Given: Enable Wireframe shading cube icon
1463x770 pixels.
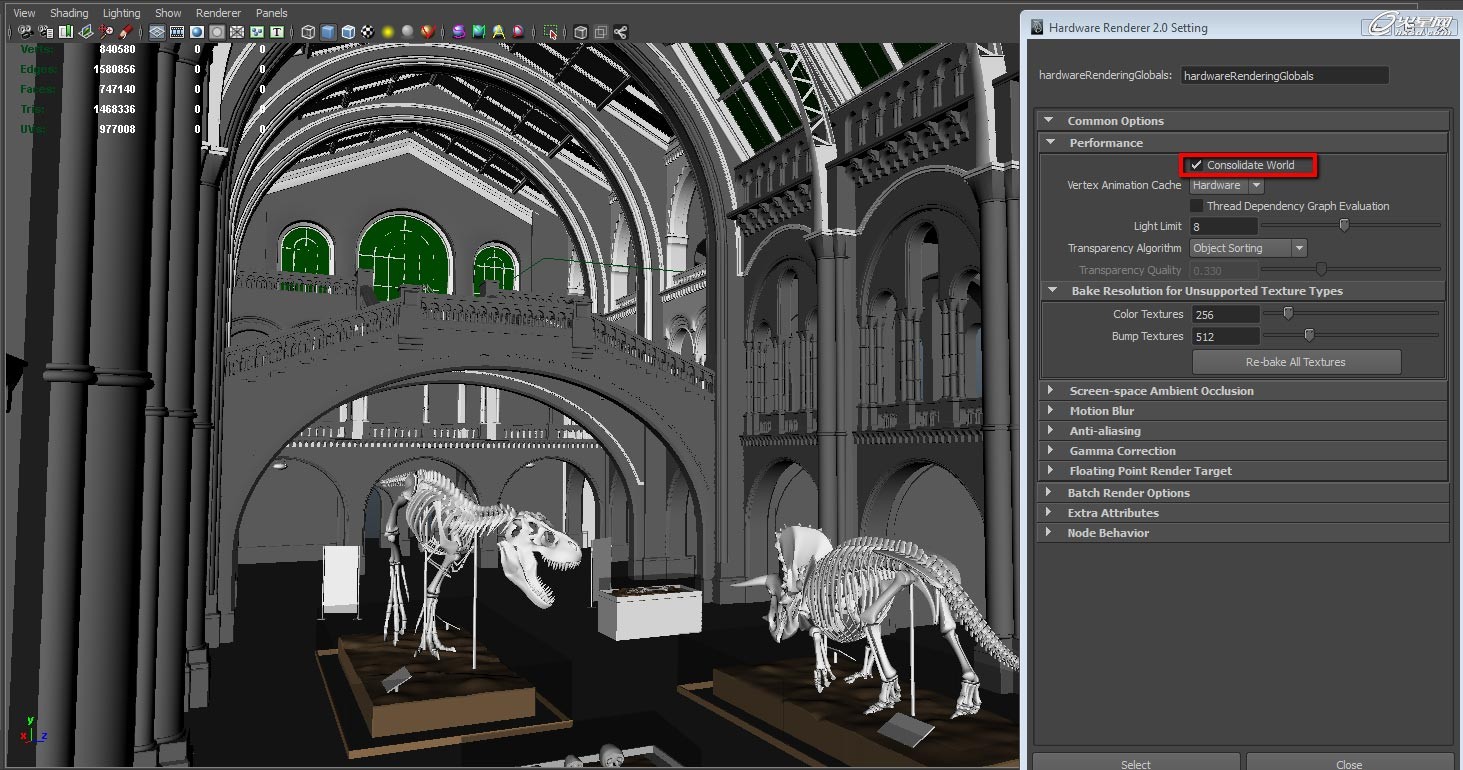Looking at the screenshot, I should pos(308,32).
